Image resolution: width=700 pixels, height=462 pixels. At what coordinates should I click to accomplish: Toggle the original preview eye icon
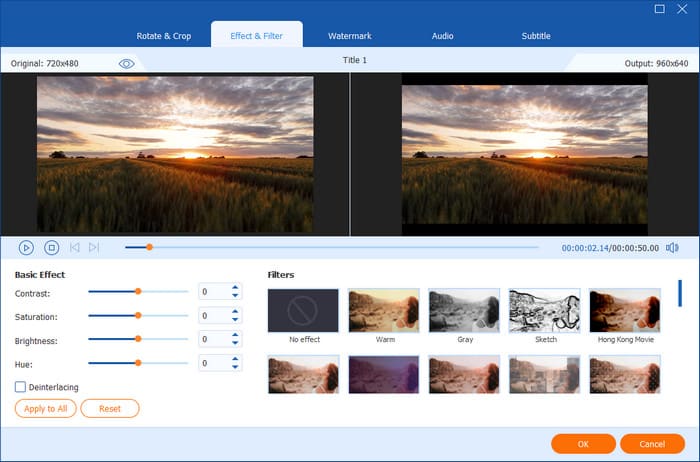coord(127,63)
